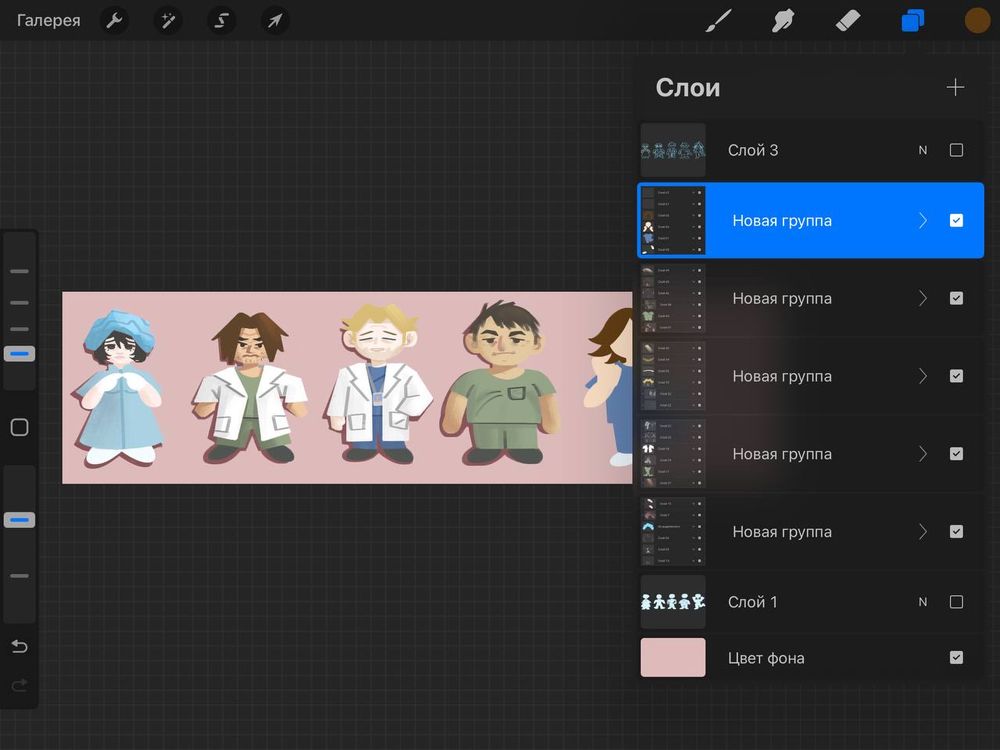Tap thumbnail of third Новая группа
The width and height of the screenshot is (1000, 750).
pyautogui.click(x=673, y=376)
